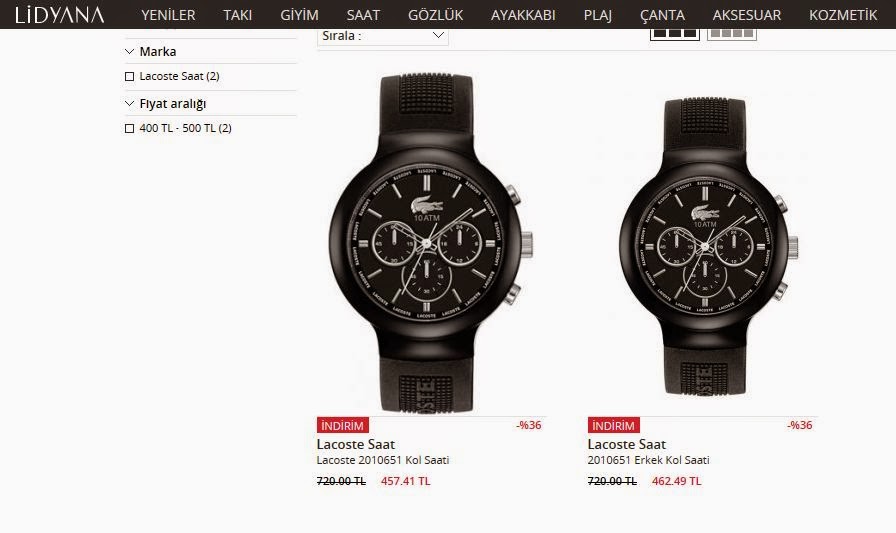
Task: Switch to three-column grid view
Action: click(674, 34)
